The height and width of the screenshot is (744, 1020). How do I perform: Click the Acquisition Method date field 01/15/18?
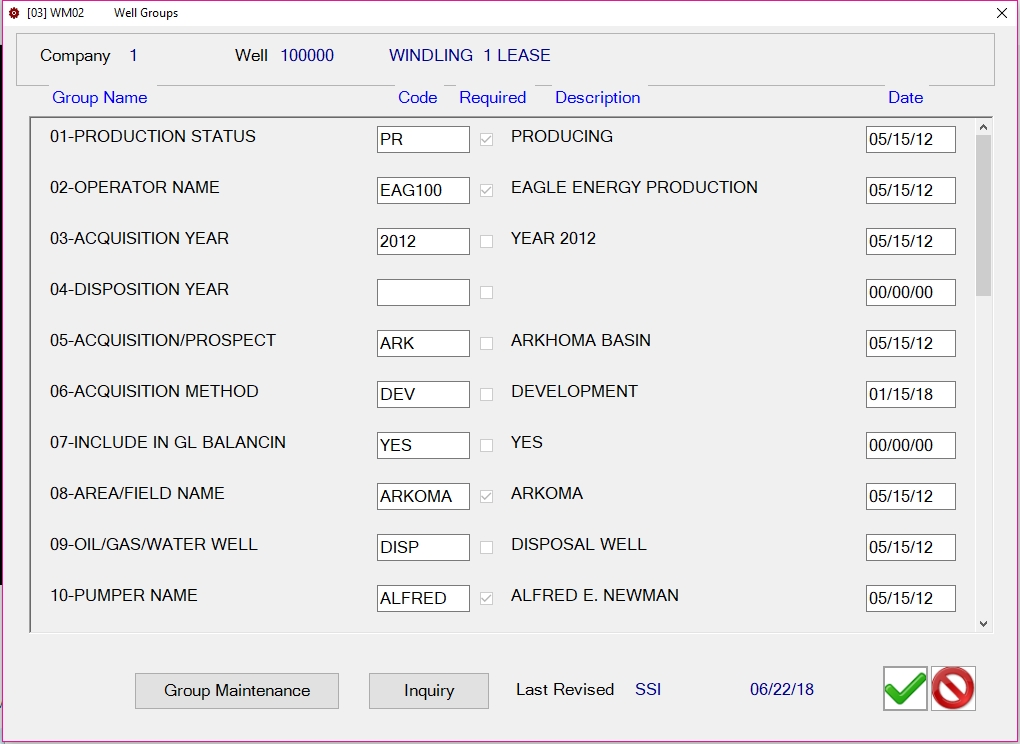click(x=911, y=394)
